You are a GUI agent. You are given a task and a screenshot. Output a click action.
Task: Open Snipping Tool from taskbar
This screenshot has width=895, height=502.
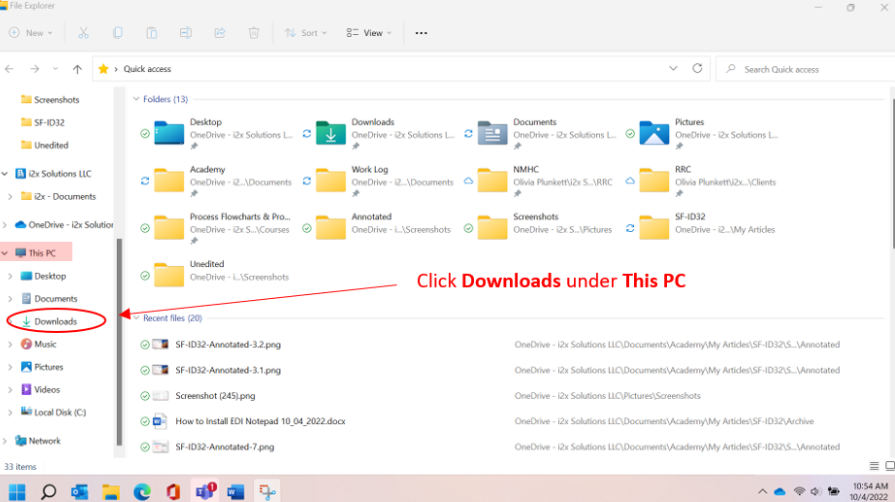pyautogui.click(x=267, y=492)
